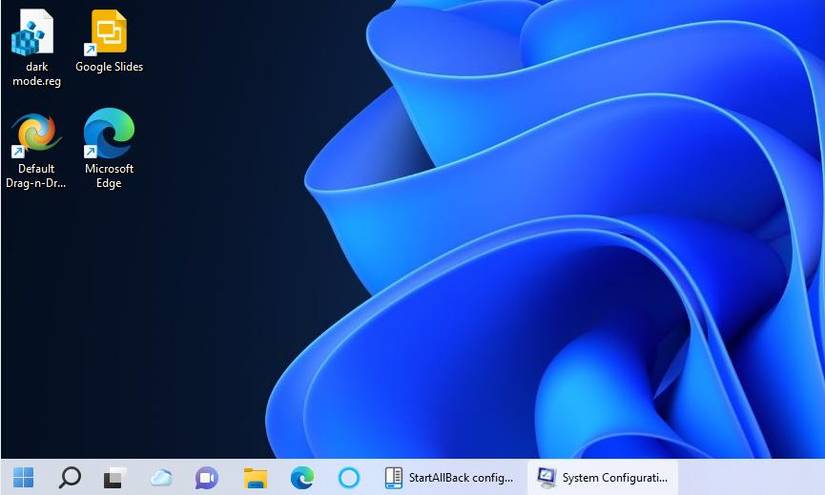Open Task View from the taskbar

[114, 478]
